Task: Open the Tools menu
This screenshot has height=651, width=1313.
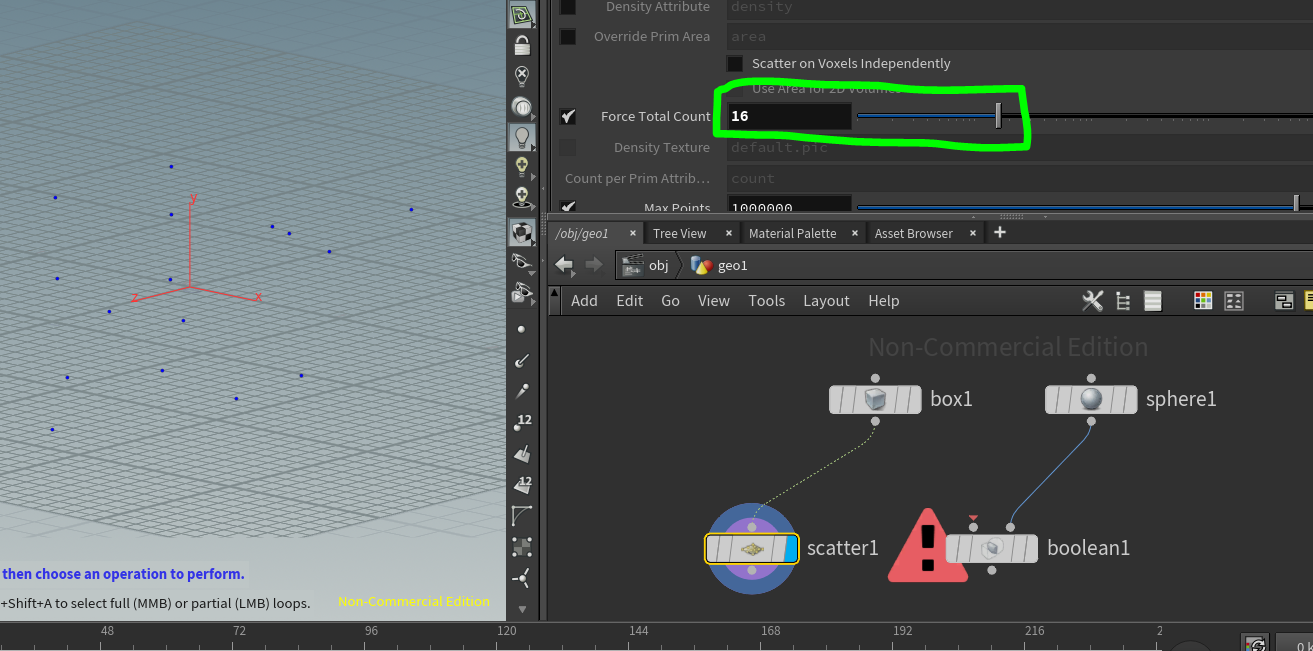Action: coord(766,300)
